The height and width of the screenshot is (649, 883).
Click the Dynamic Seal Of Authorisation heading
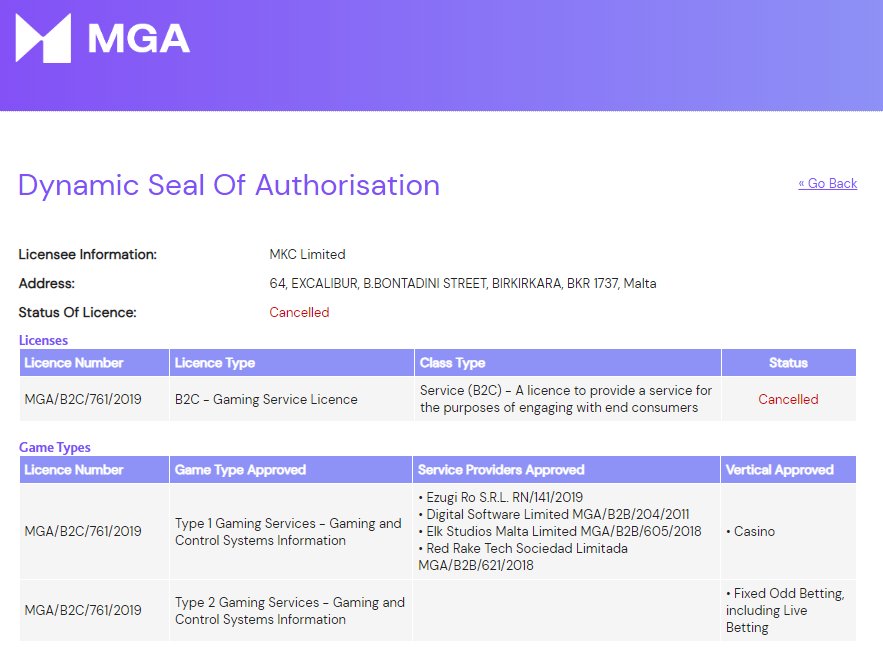(x=229, y=185)
